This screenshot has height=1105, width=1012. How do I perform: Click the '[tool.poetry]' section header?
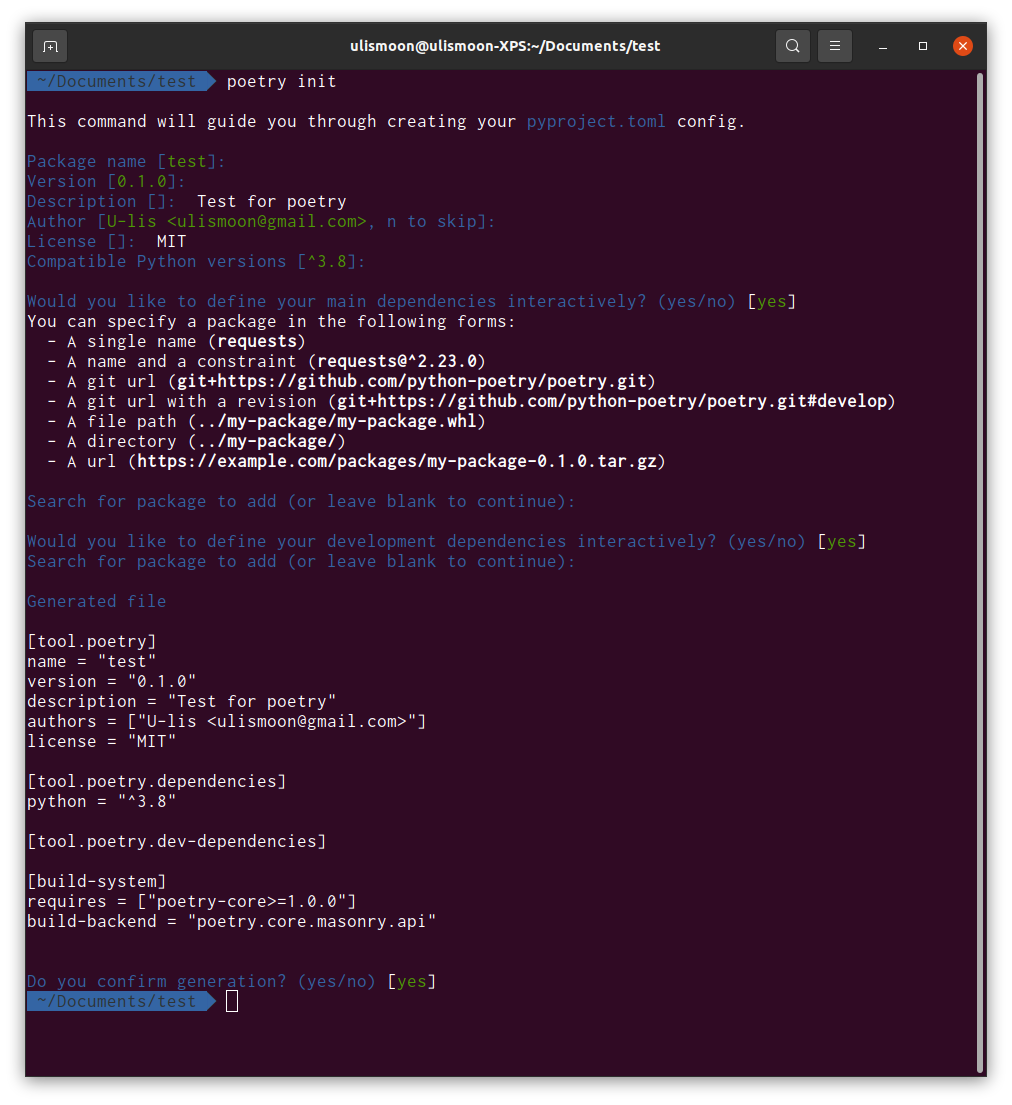tap(92, 642)
